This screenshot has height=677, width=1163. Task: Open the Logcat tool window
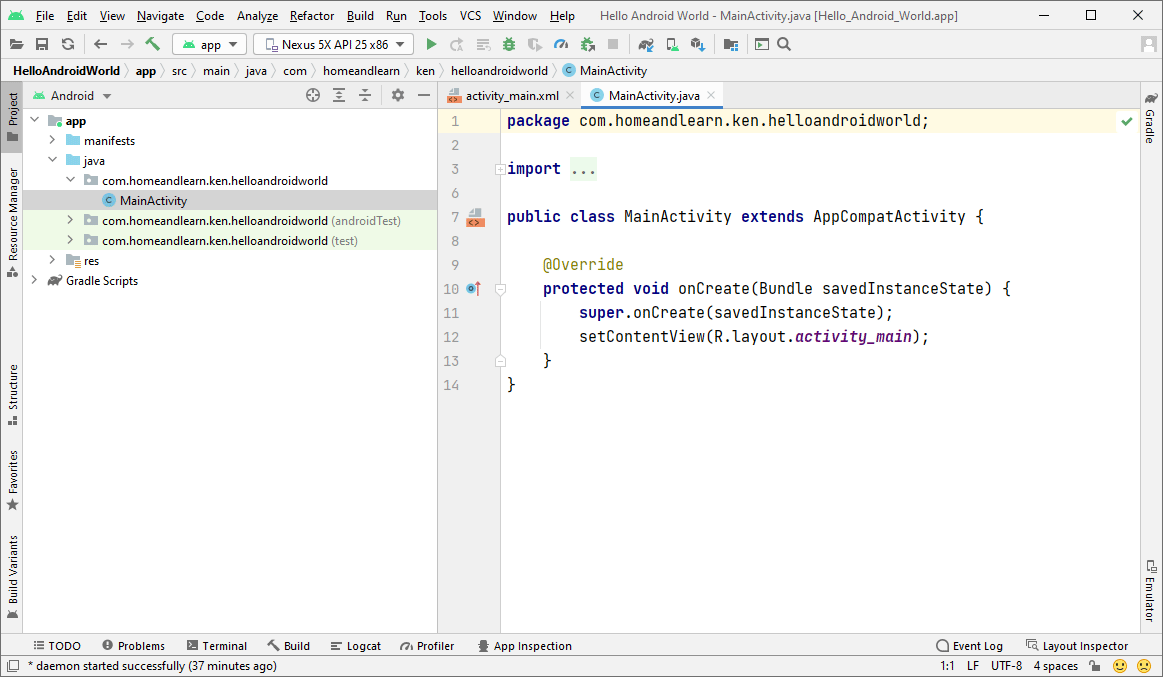pyautogui.click(x=355, y=646)
